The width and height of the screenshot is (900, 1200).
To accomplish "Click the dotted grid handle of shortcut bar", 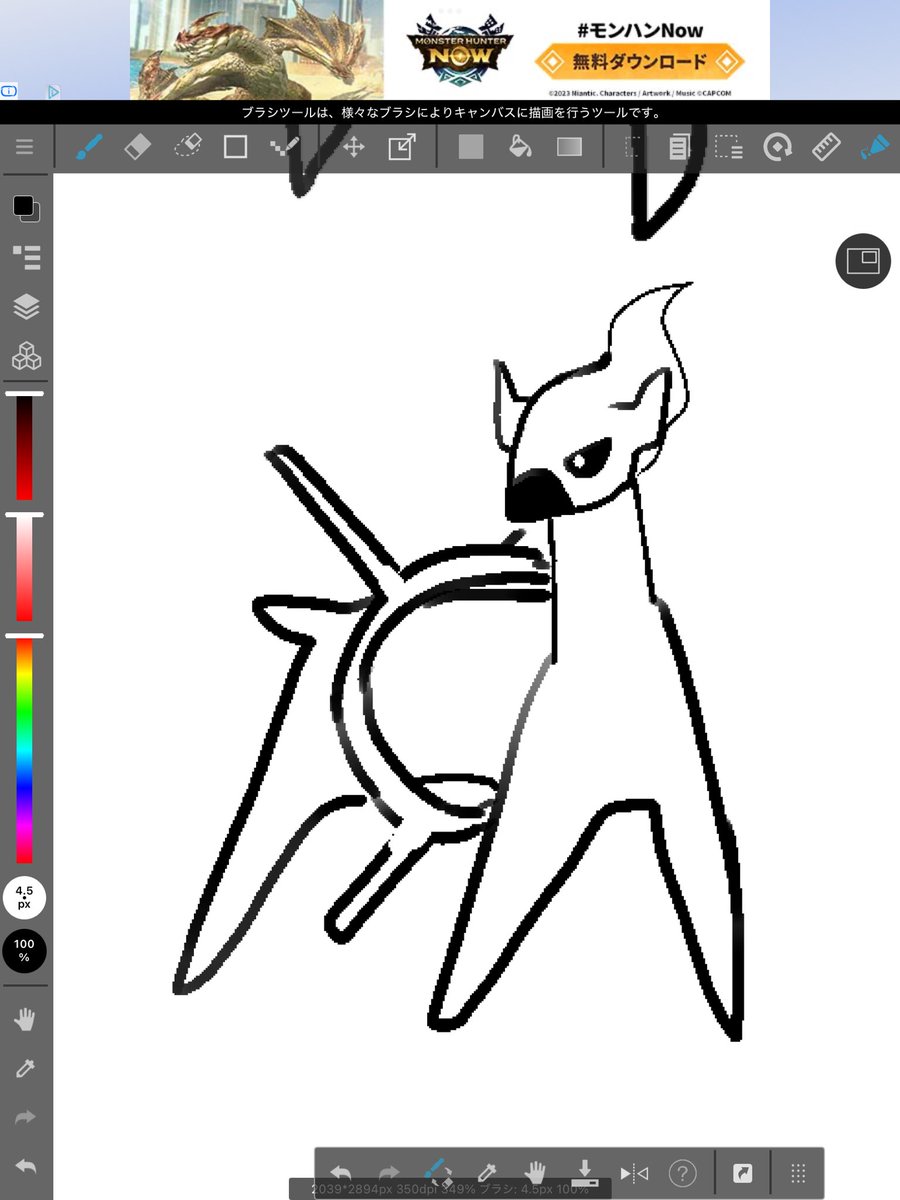I will [x=798, y=1173].
